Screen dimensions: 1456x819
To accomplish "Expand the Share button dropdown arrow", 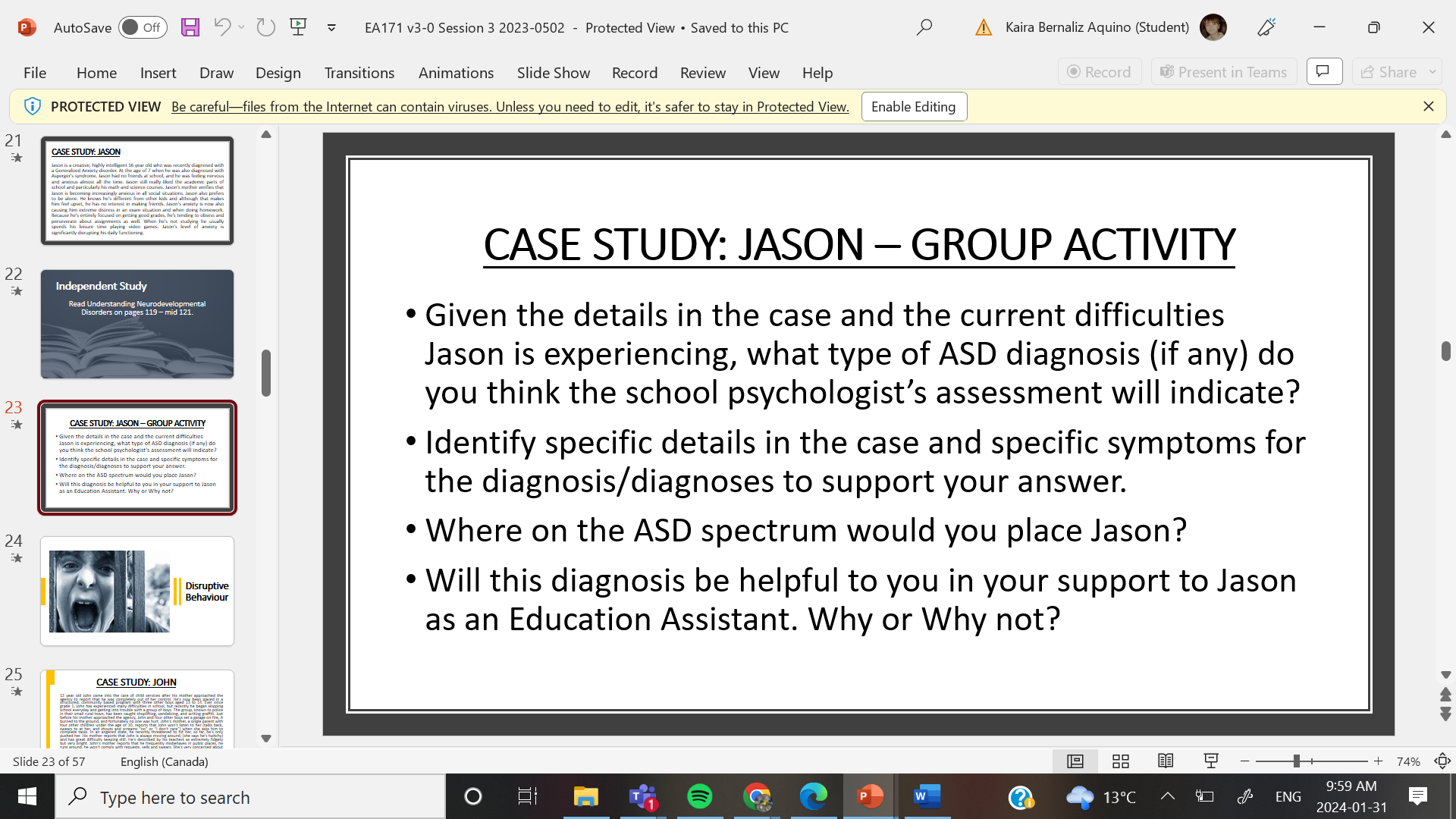I will pyautogui.click(x=1432, y=72).
